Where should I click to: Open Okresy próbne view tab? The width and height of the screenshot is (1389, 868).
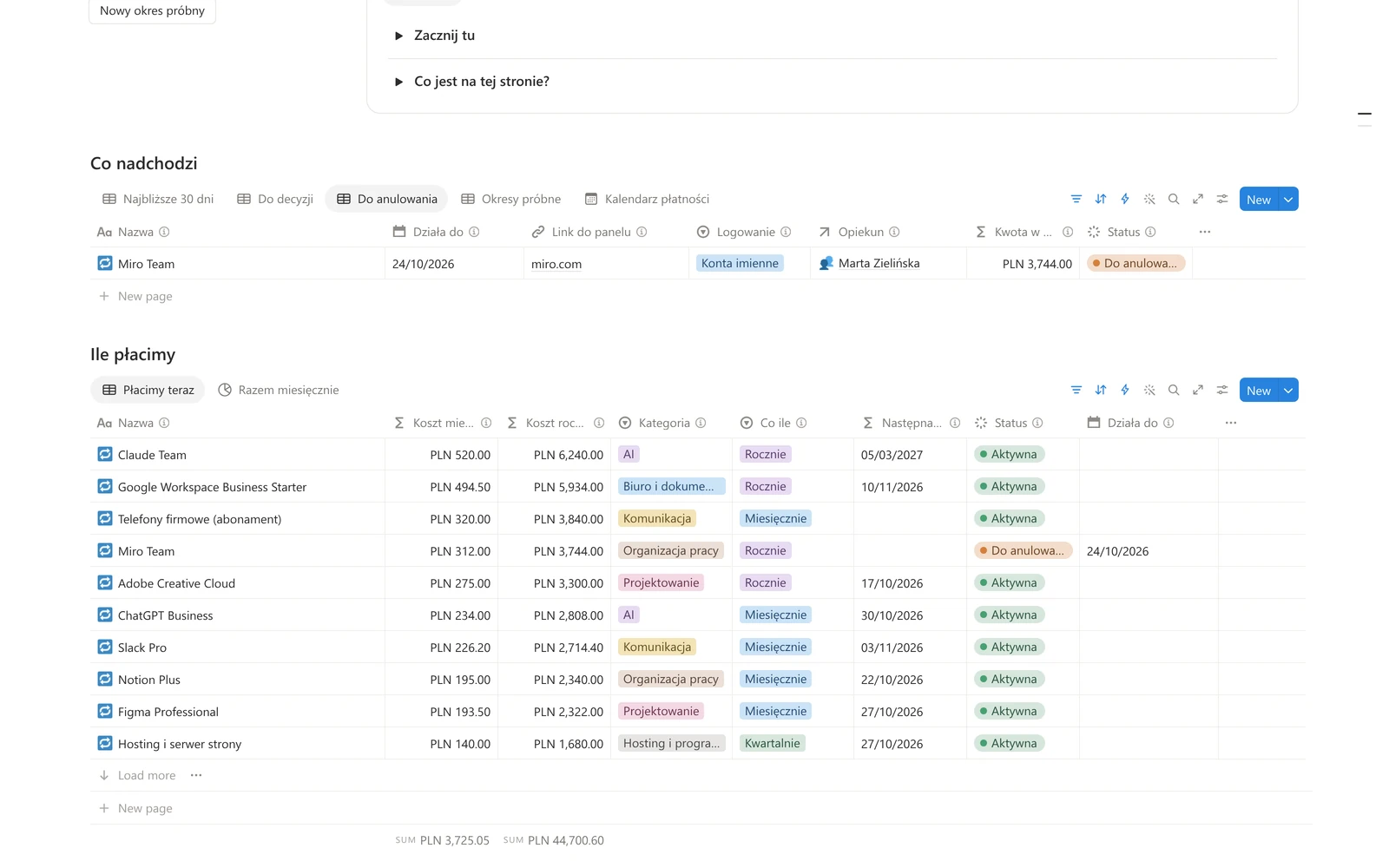click(511, 199)
